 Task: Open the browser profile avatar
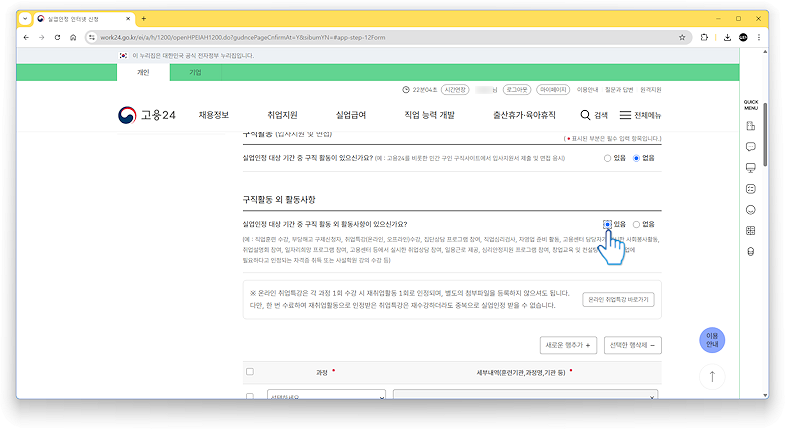click(743, 38)
